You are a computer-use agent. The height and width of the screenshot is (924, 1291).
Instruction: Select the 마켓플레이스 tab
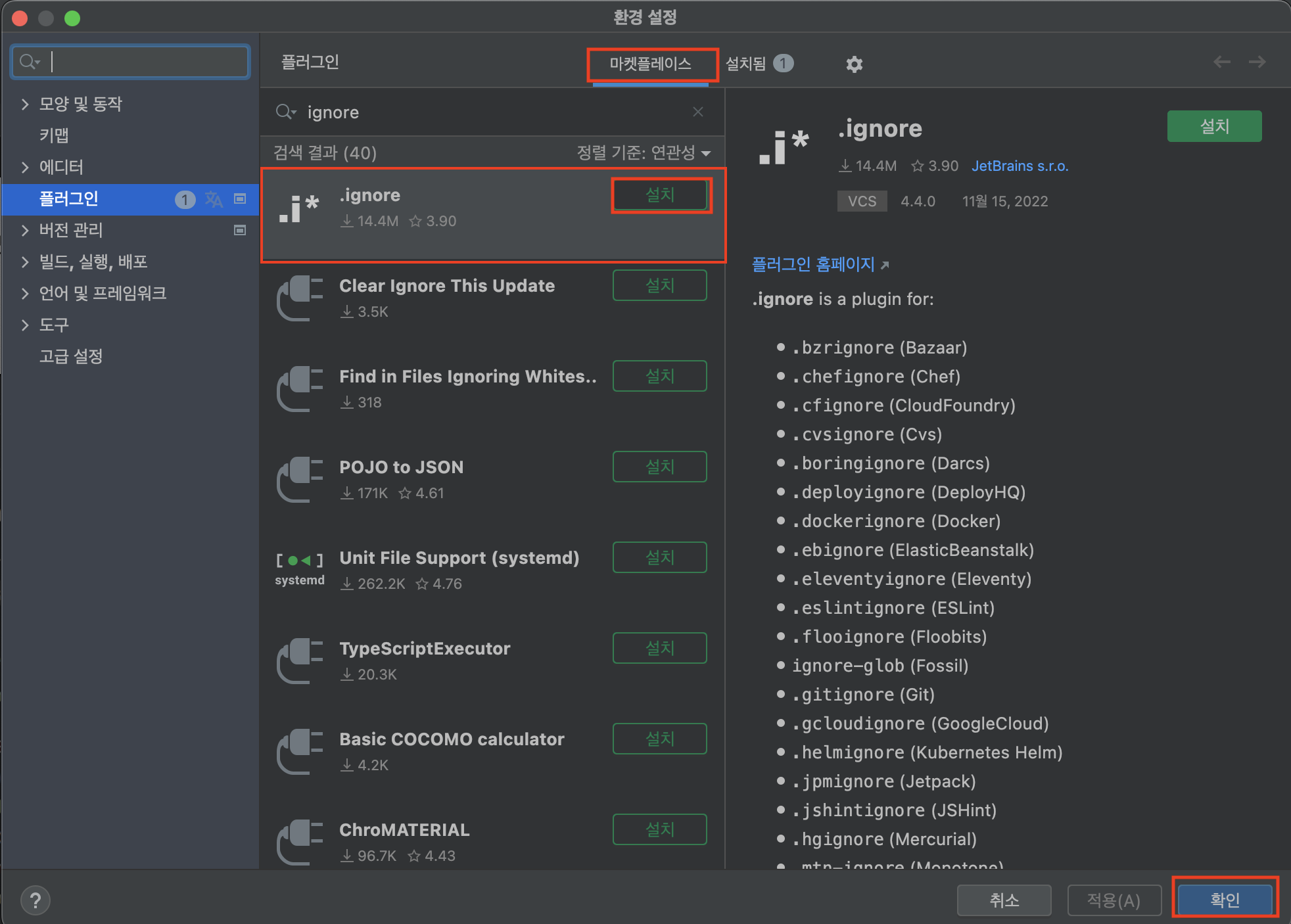tap(650, 64)
